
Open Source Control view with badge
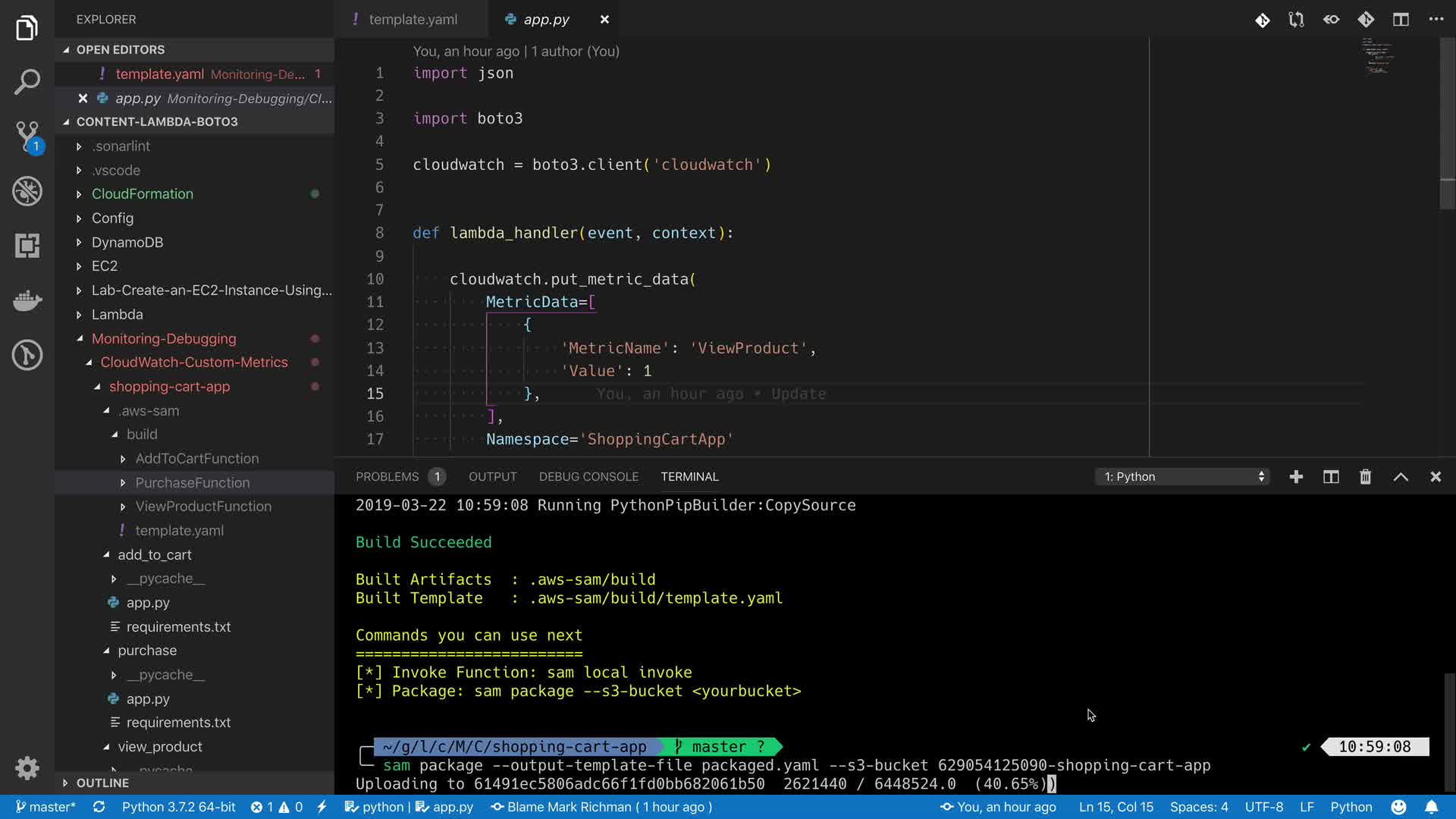coord(27,136)
